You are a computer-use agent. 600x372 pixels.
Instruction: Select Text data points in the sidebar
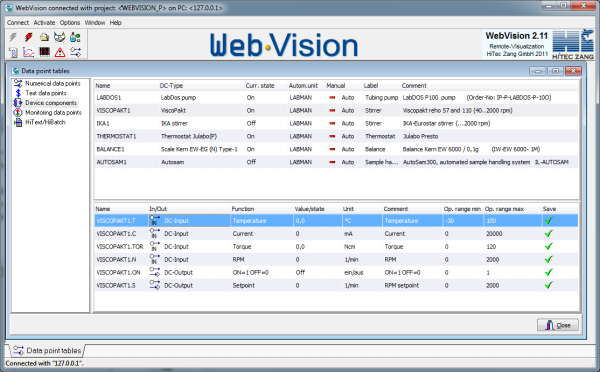tap(46, 93)
